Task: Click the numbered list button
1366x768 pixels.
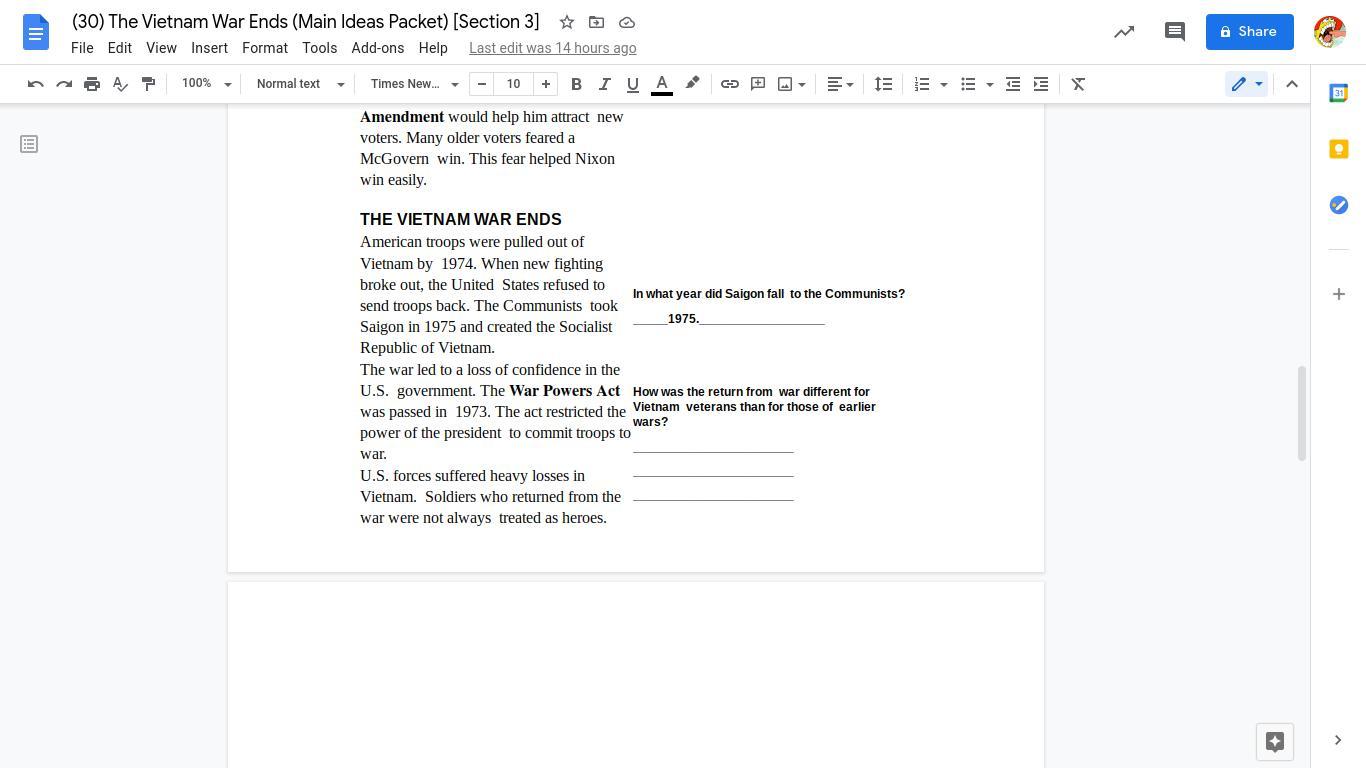Action: pyautogui.click(x=922, y=84)
